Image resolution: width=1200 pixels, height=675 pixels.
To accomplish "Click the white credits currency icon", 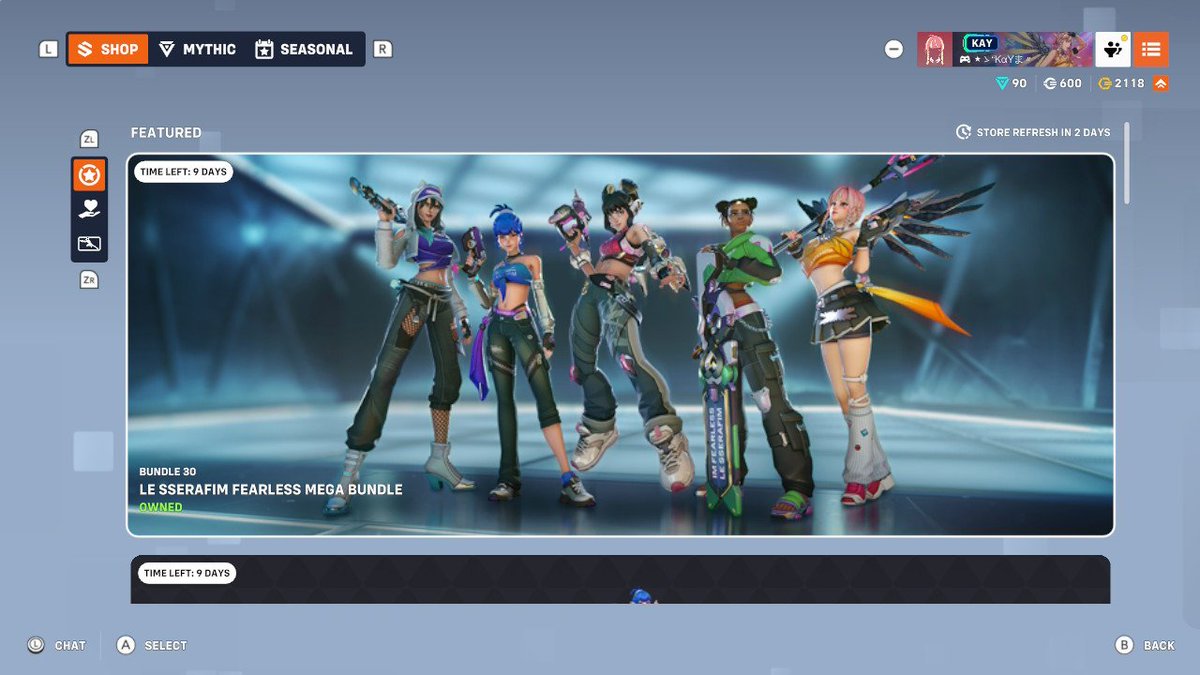I will tap(1050, 84).
